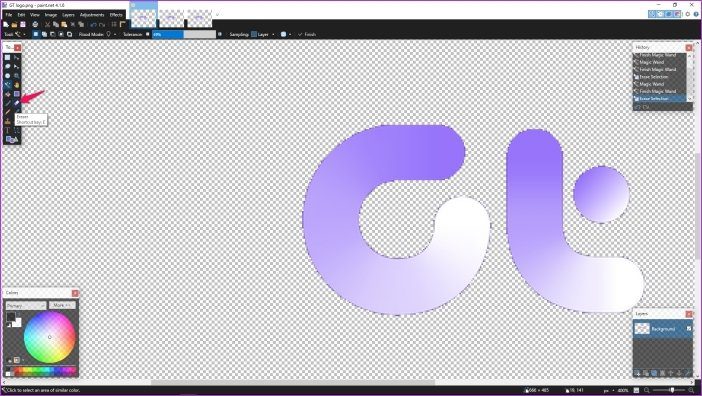Toggle the Layers window button

668,14
